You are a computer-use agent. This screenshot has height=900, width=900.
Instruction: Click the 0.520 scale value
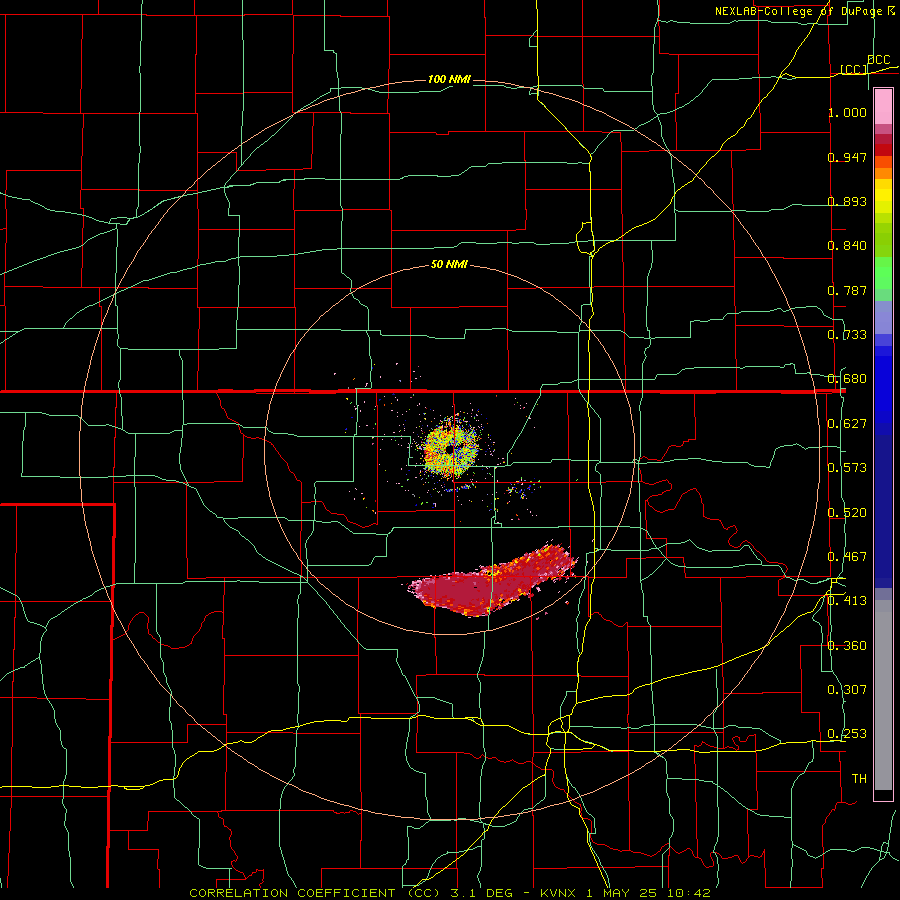pyautogui.click(x=847, y=513)
